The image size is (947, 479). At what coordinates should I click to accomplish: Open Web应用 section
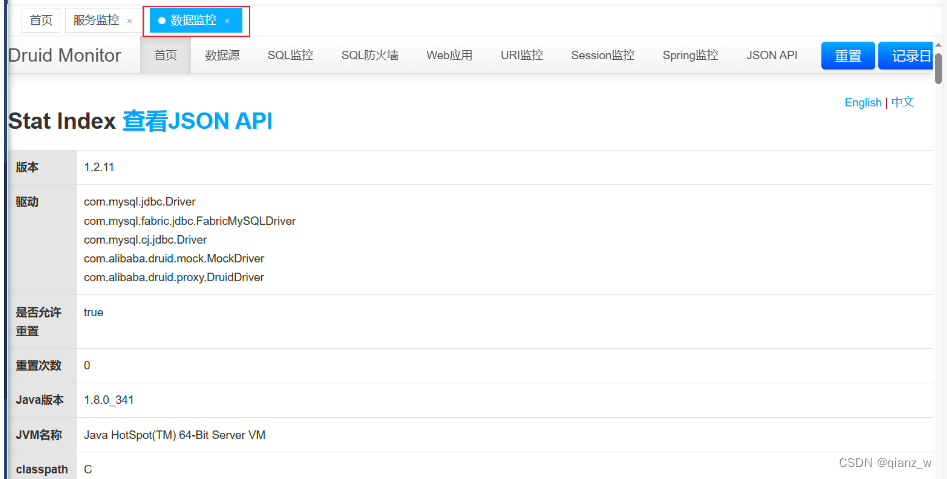(449, 56)
